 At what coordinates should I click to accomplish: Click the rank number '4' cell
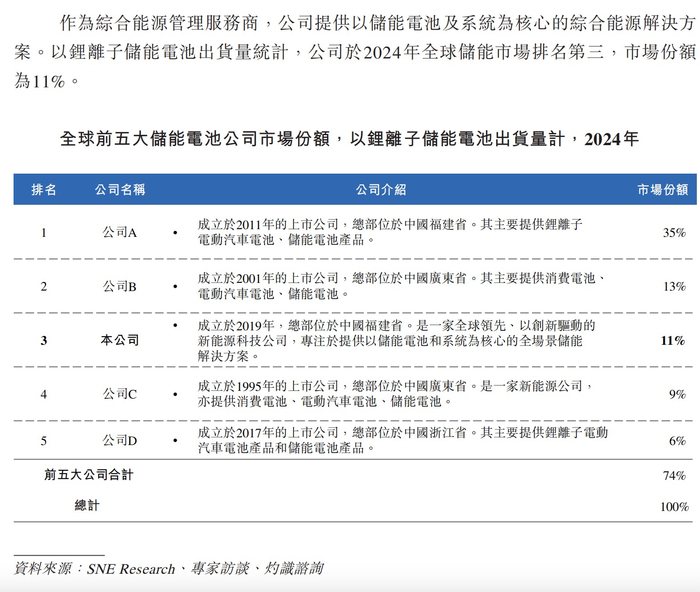[44, 394]
